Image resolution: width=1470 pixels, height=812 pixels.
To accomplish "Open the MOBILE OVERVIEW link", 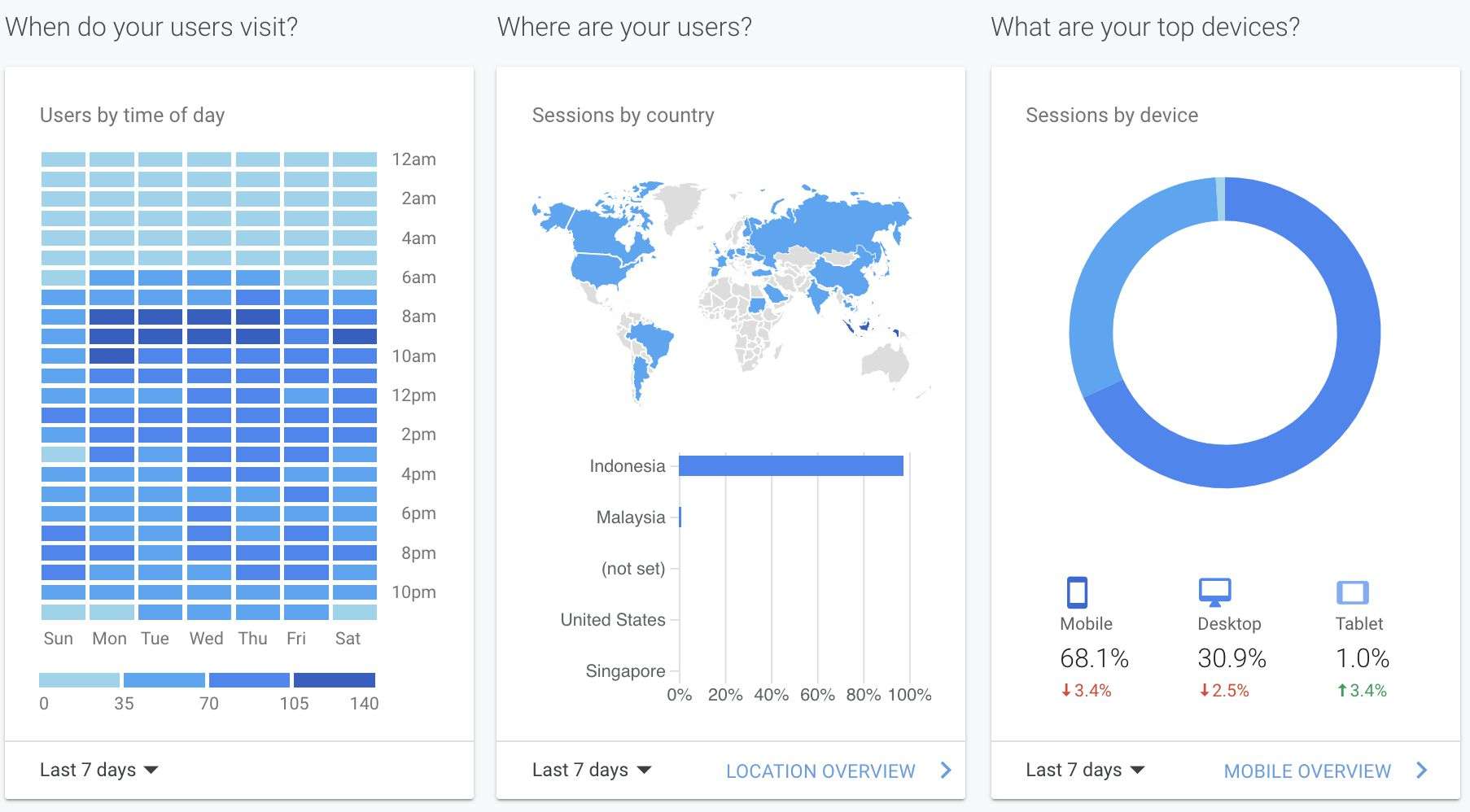I will 1307,771.
